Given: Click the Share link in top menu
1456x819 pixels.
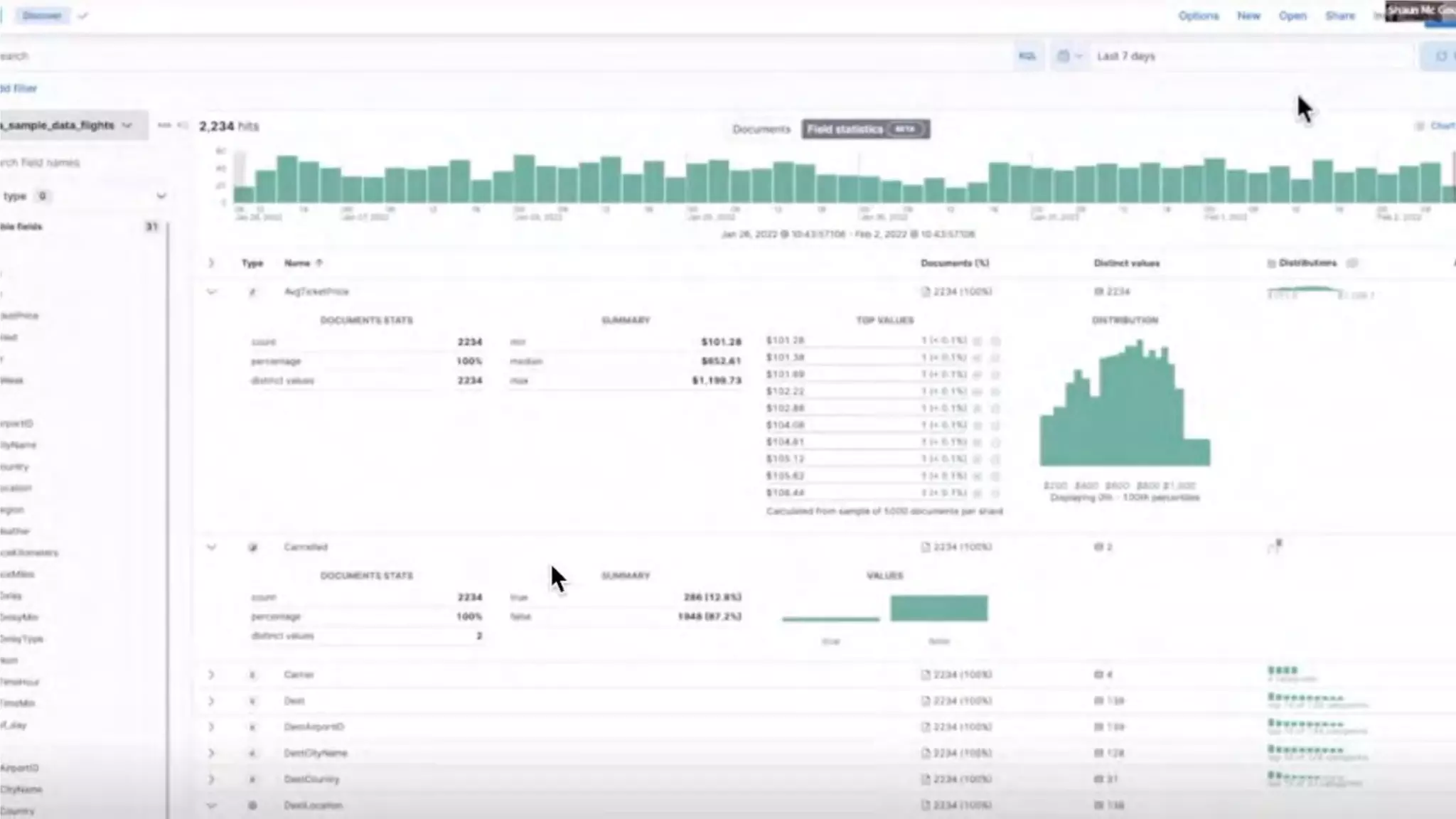Looking at the screenshot, I should tap(1339, 16).
